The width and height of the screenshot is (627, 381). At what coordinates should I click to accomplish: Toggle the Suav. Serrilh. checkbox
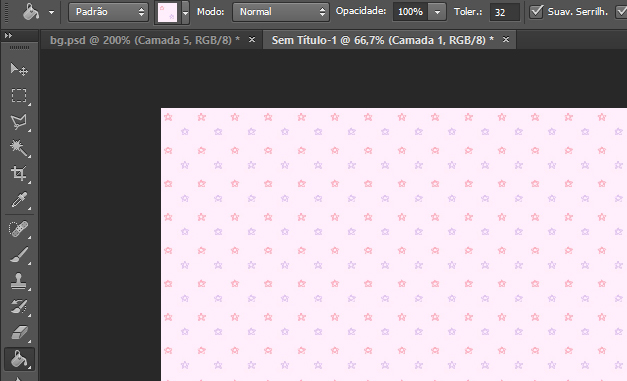[x=536, y=12]
